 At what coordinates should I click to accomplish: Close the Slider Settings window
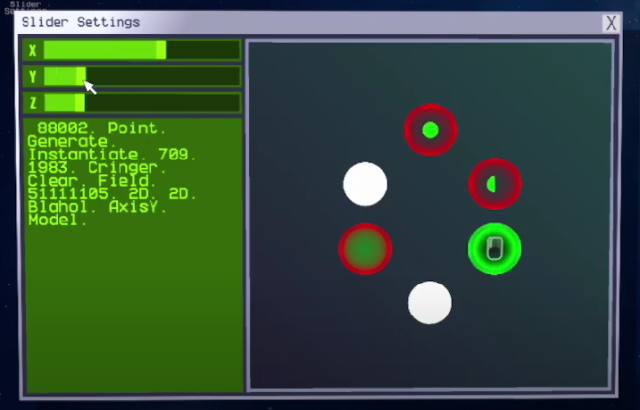pos(611,22)
